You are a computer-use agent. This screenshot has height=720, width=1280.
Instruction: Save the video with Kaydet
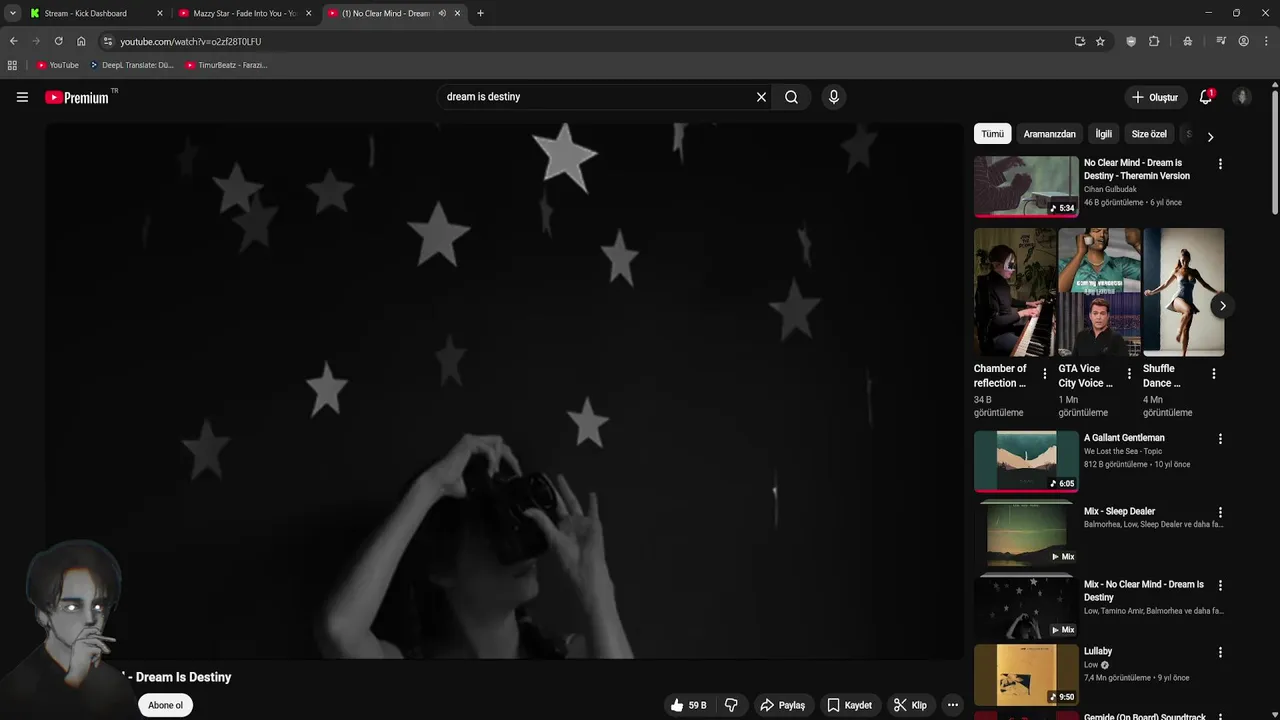(x=850, y=705)
